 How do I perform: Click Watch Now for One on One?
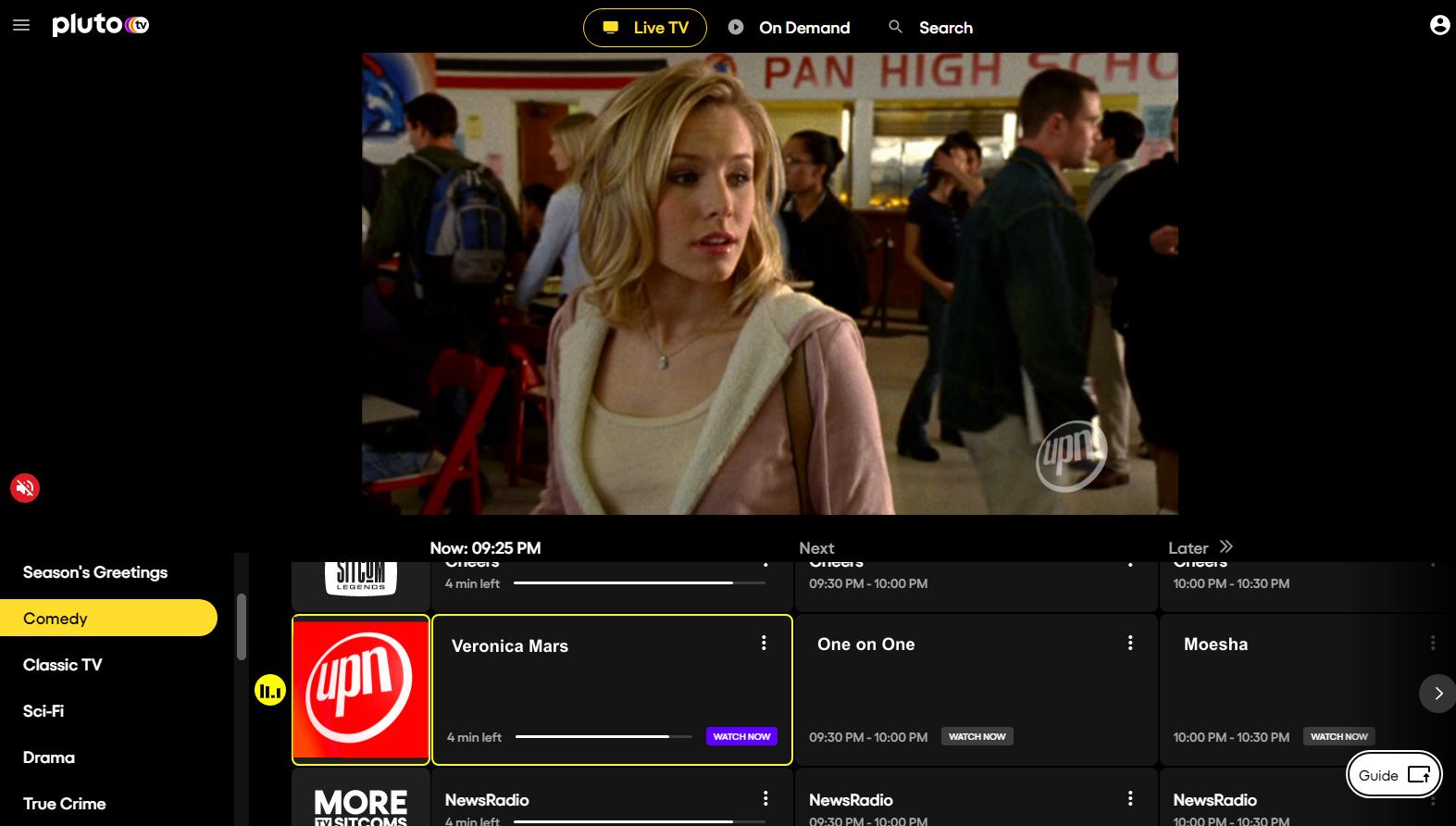pyautogui.click(x=977, y=736)
